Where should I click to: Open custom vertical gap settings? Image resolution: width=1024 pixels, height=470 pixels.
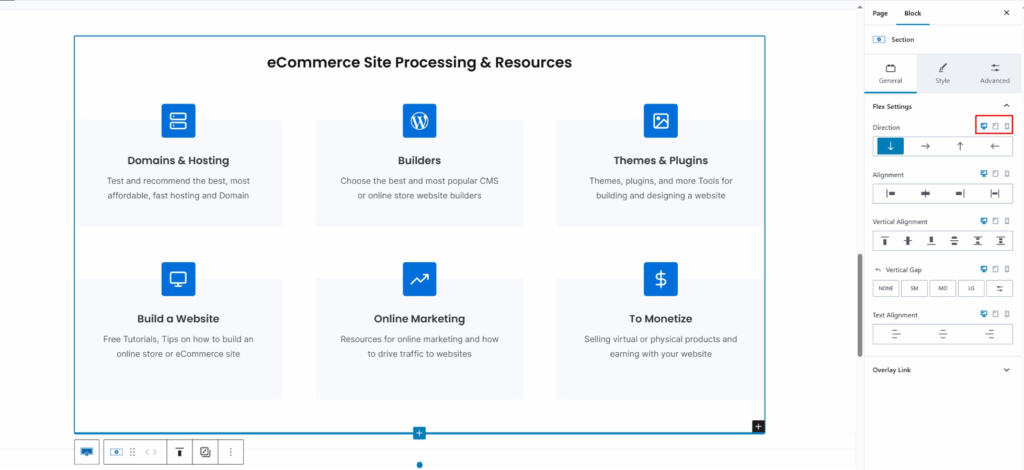tap(999, 288)
